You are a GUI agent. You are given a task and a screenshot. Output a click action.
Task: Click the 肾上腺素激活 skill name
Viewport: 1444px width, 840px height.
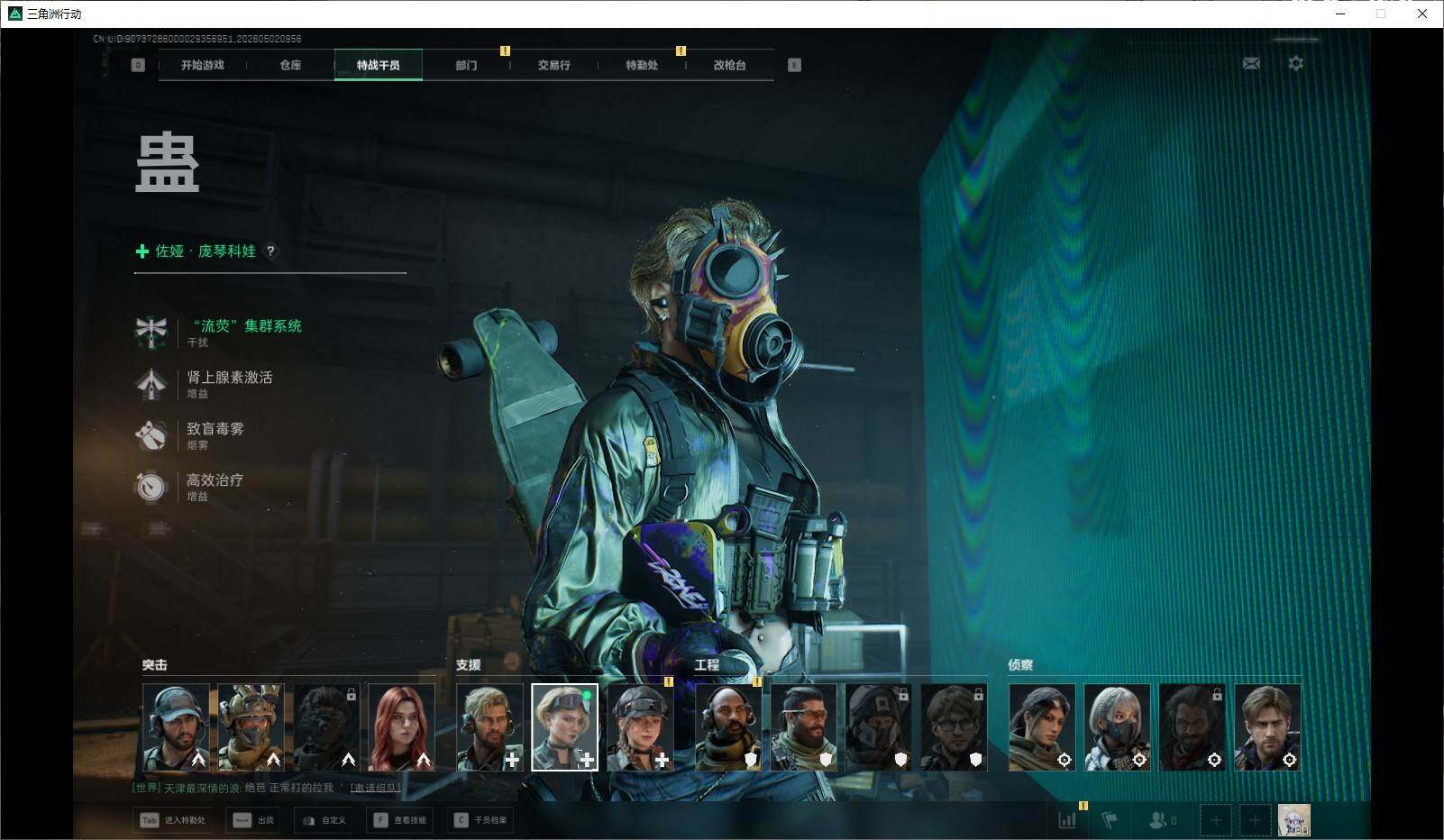(x=230, y=378)
